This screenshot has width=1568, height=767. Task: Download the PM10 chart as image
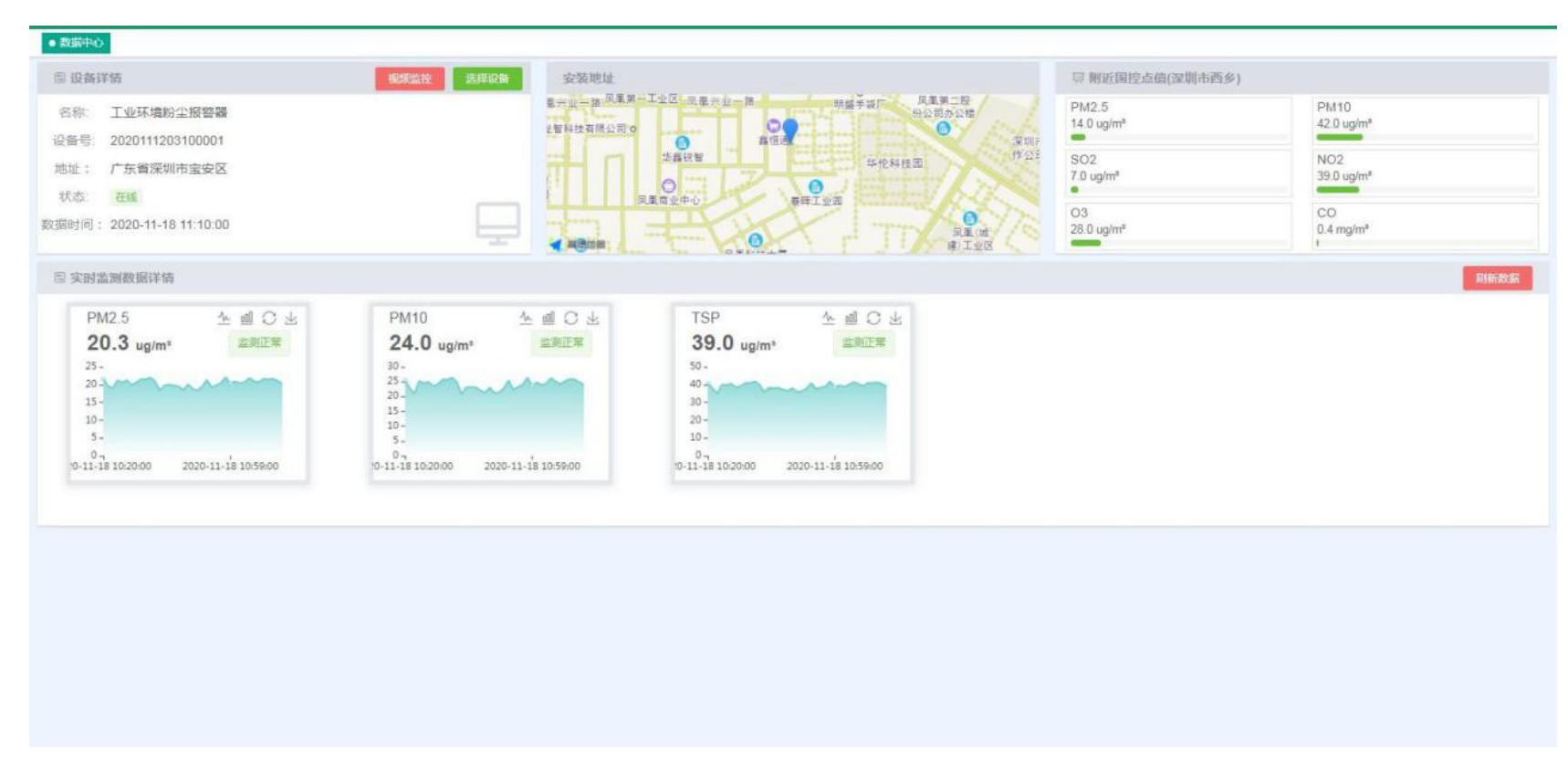point(593,318)
